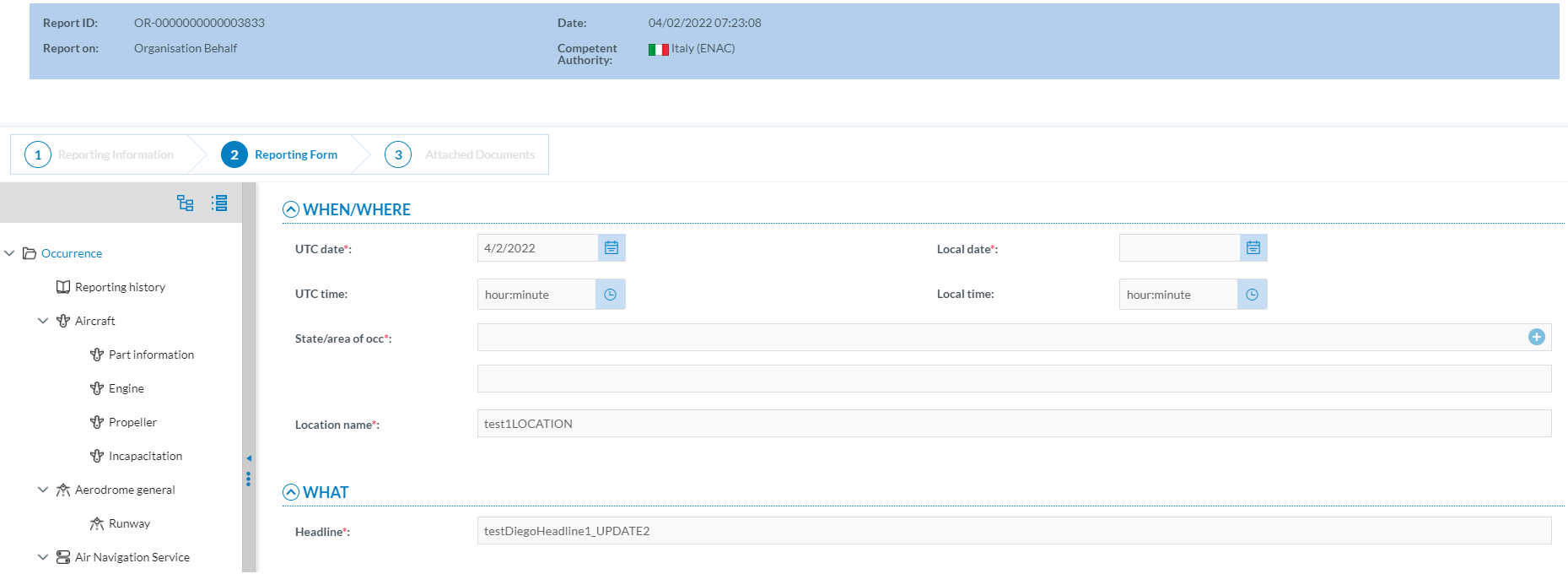Viewport: 1568px width, 574px height.
Task: Collapse the sidebar using the splitter arrow
Action: [x=249, y=458]
